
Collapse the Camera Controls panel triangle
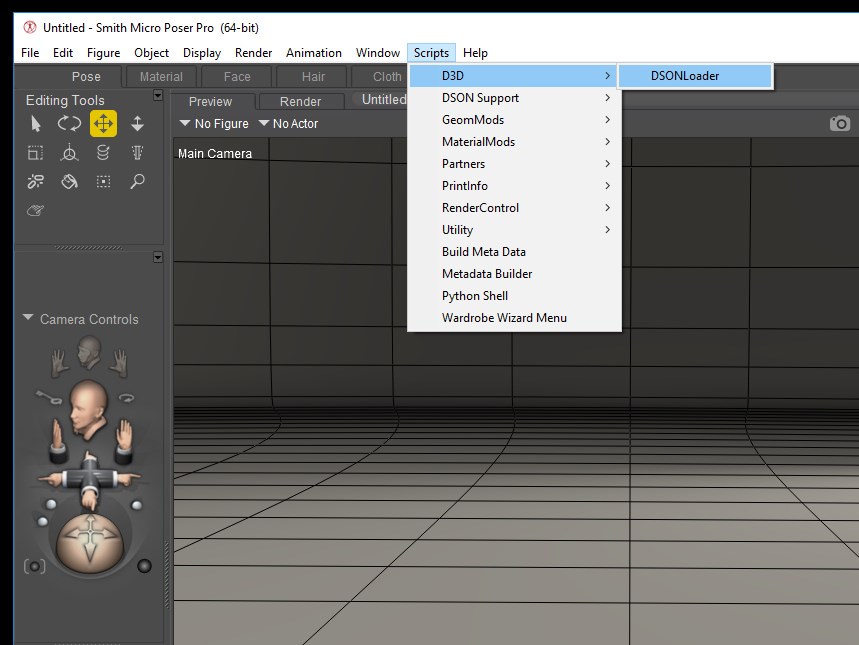coord(28,318)
